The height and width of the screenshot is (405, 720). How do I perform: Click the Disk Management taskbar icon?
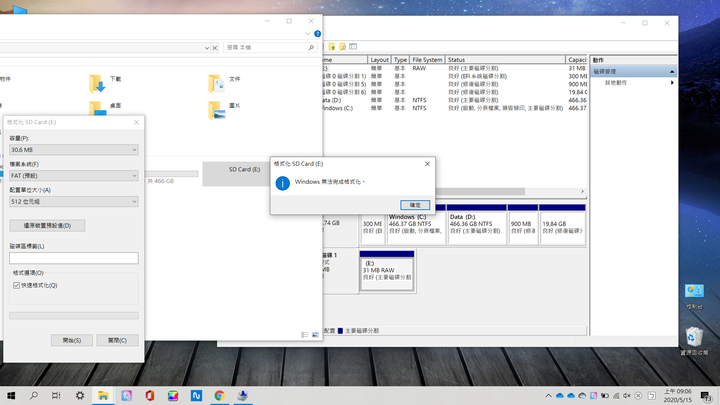pos(243,395)
